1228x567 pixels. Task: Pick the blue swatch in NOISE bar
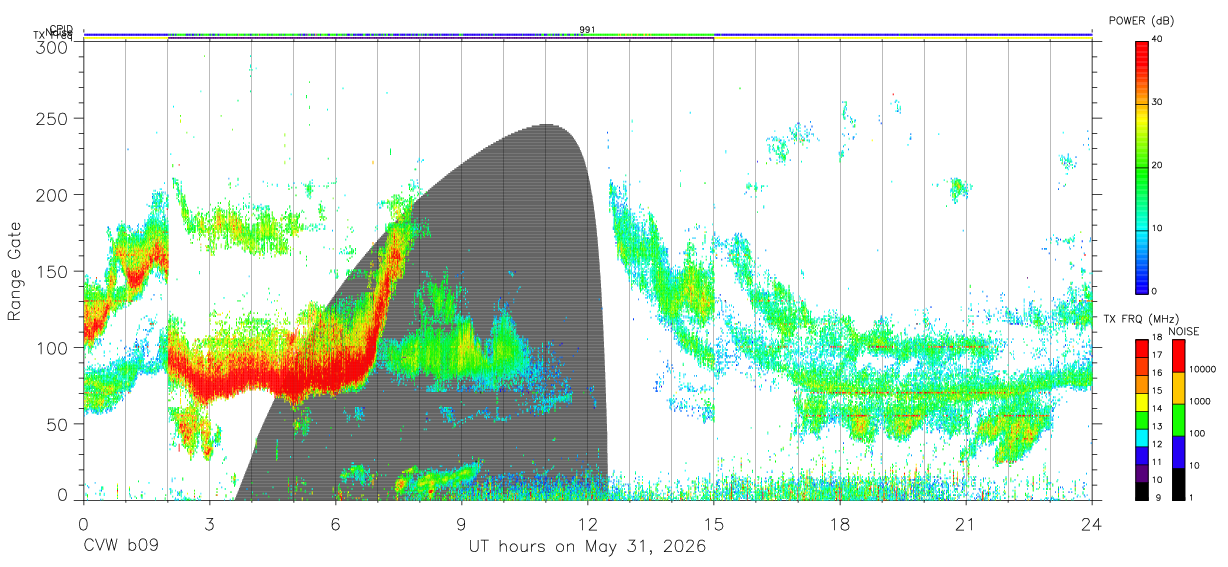[x=1177, y=452]
